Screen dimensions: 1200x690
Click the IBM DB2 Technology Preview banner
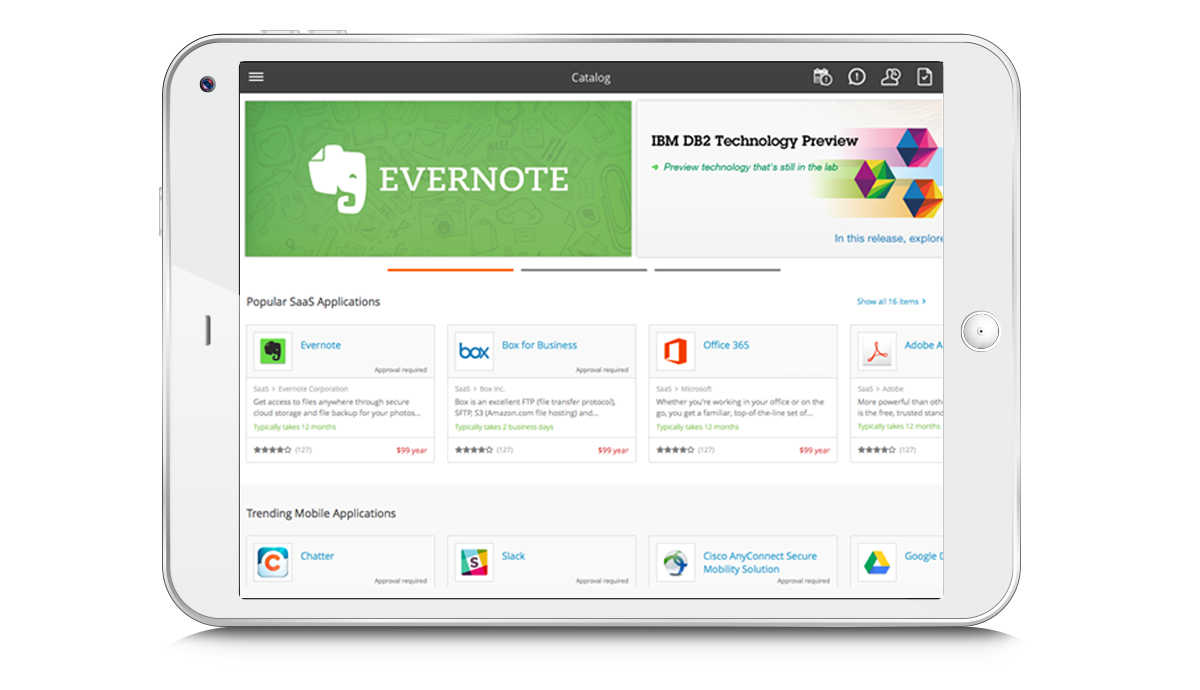789,179
